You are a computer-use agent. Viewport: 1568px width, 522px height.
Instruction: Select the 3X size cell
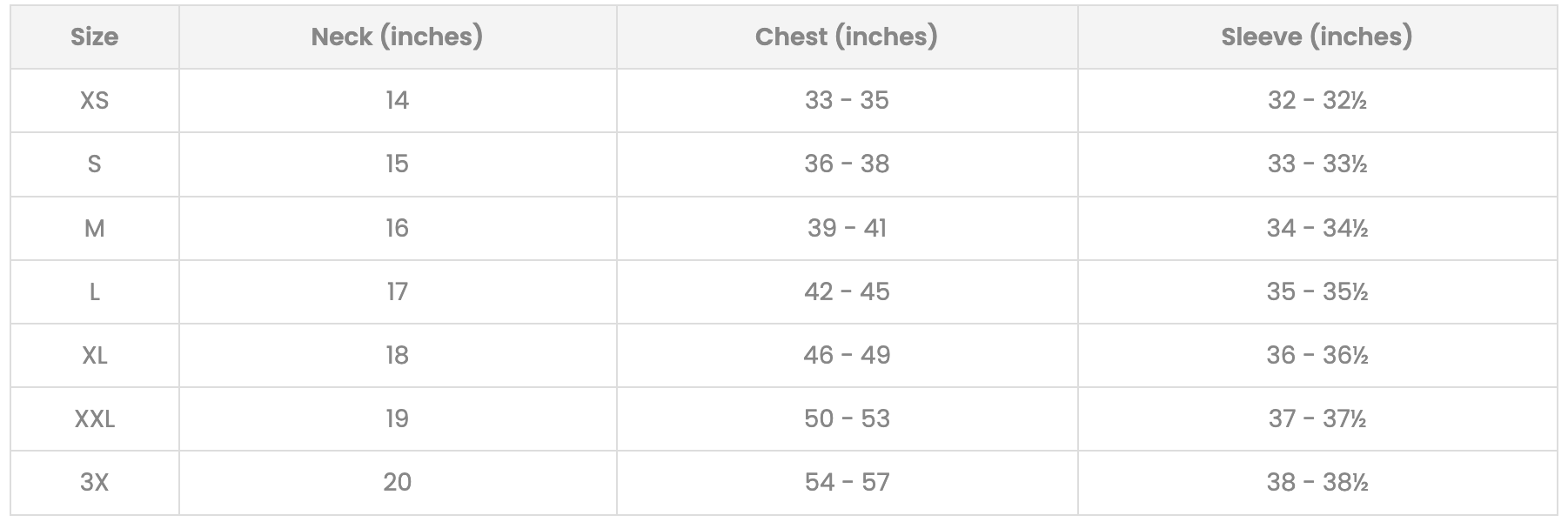point(94,482)
